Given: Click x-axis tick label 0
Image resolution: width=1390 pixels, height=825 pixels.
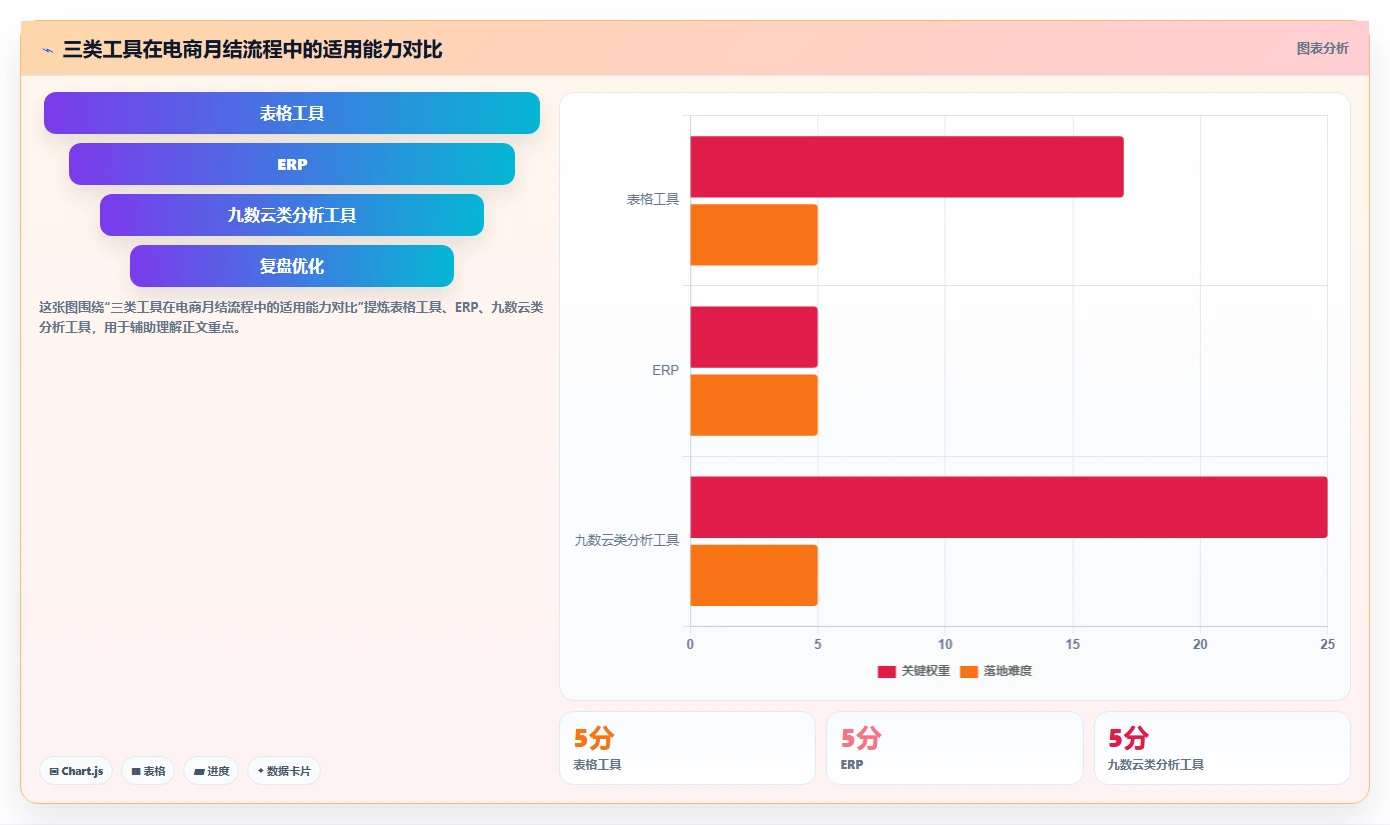Looking at the screenshot, I should point(690,645).
